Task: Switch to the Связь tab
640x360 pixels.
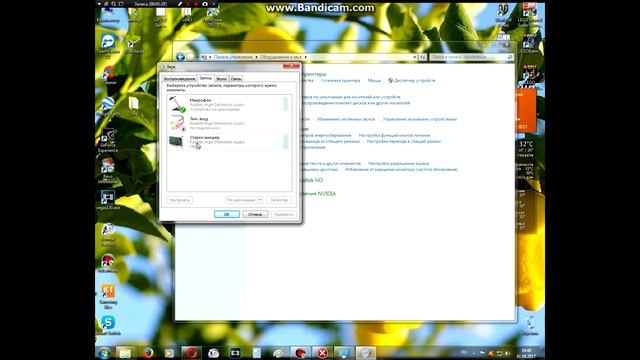Action: point(236,78)
